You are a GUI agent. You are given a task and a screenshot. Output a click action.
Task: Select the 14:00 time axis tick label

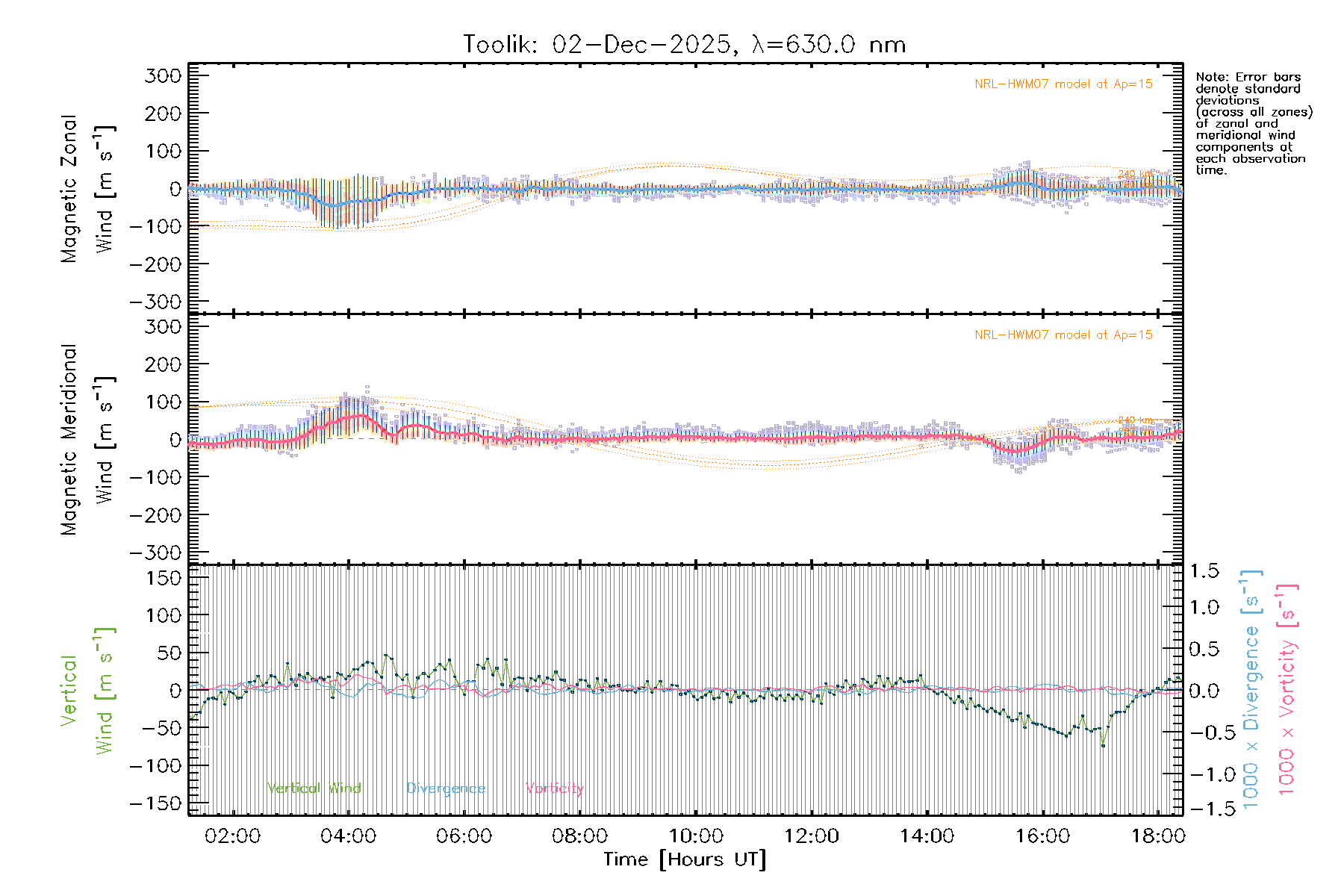[x=927, y=836]
